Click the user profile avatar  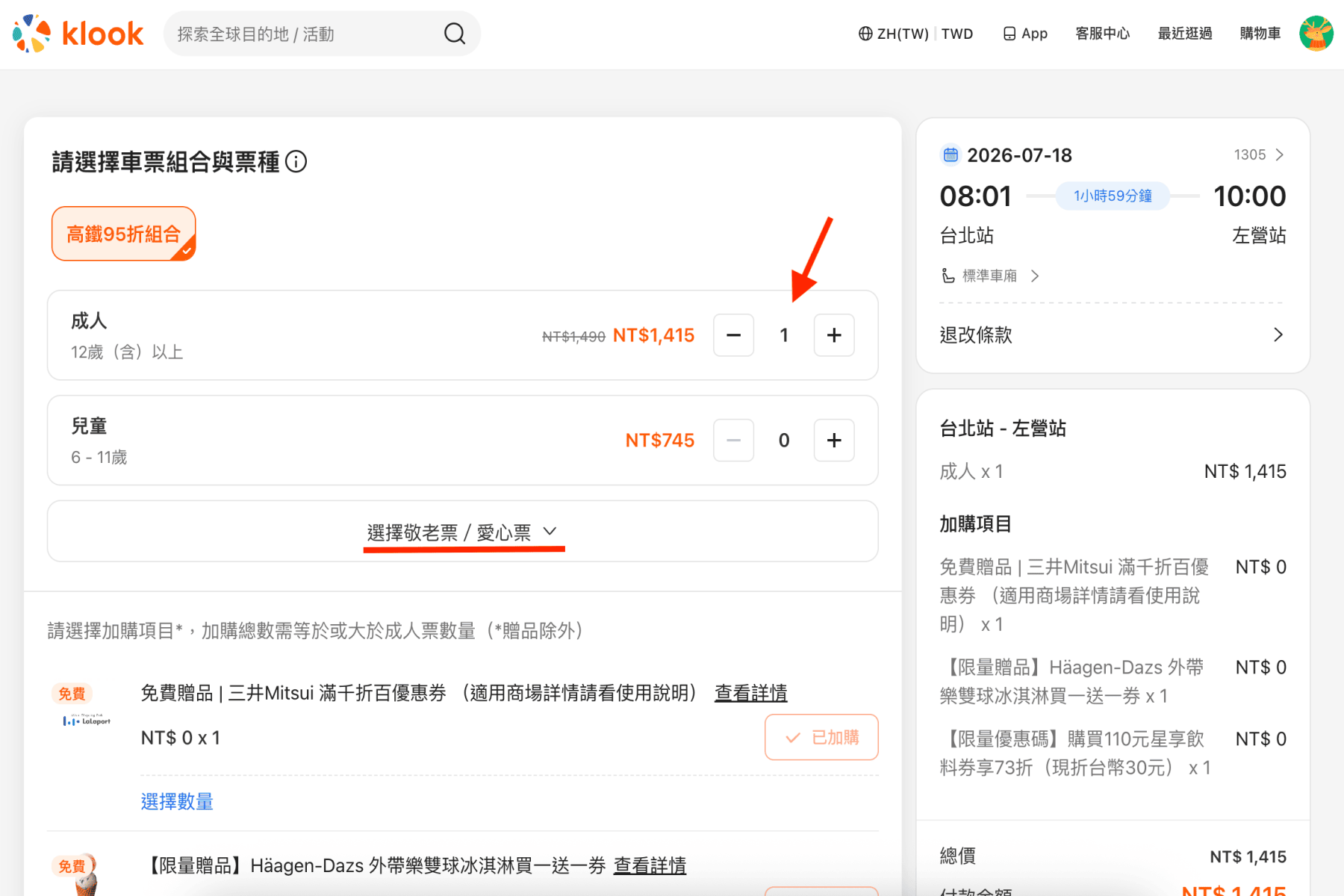click(x=1316, y=34)
